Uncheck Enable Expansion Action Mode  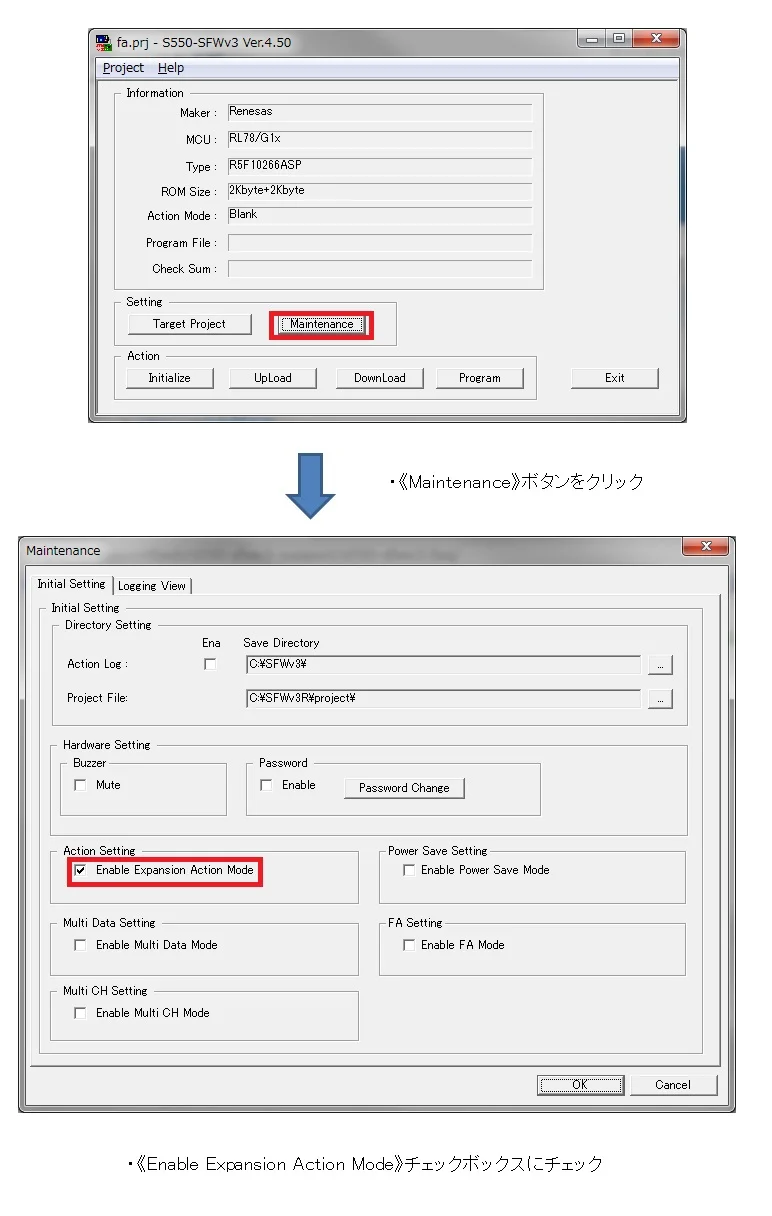(x=81, y=871)
